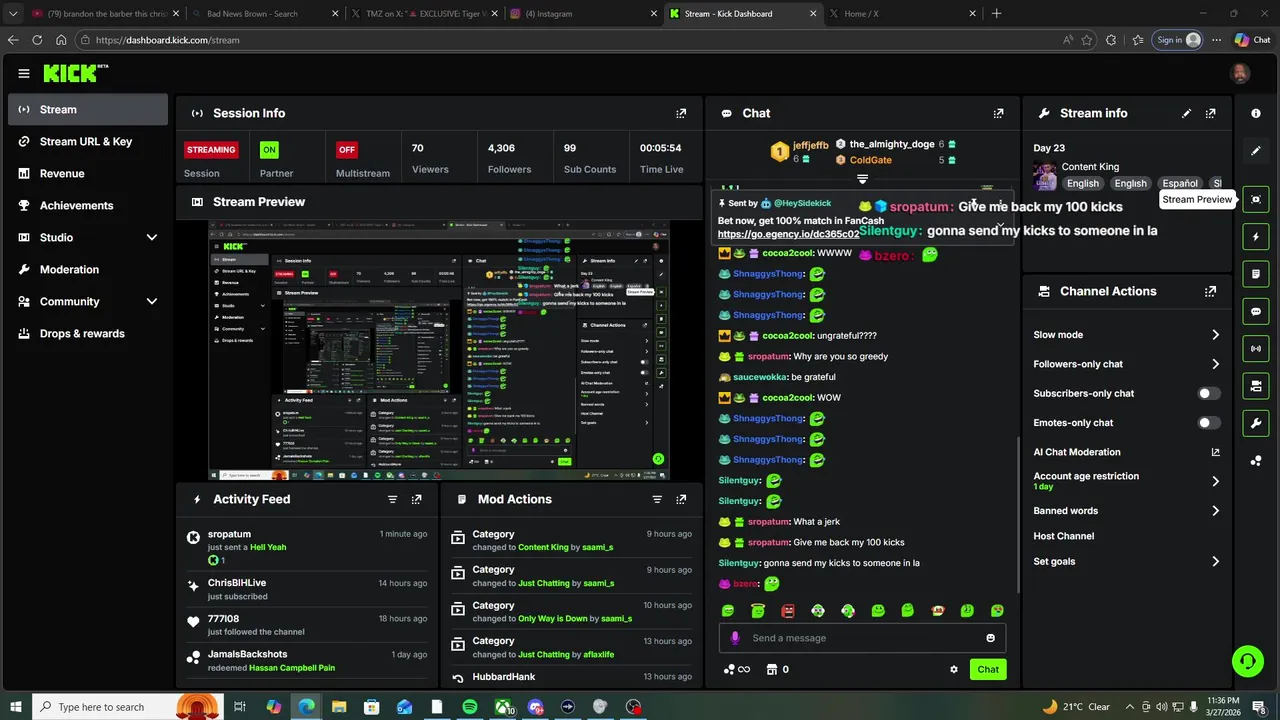
Task: Open Banned words settings
Action: 1127,510
